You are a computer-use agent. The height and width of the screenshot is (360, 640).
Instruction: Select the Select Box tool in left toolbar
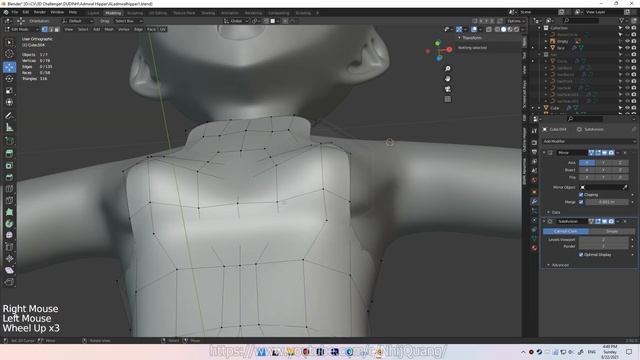[9, 42]
